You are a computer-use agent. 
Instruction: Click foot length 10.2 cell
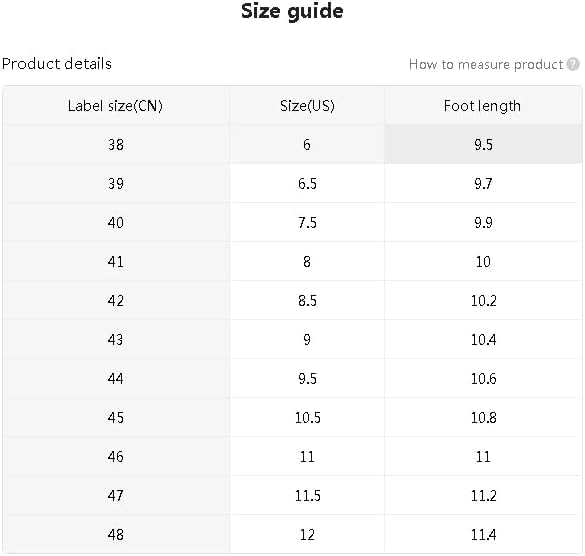pos(483,301)
